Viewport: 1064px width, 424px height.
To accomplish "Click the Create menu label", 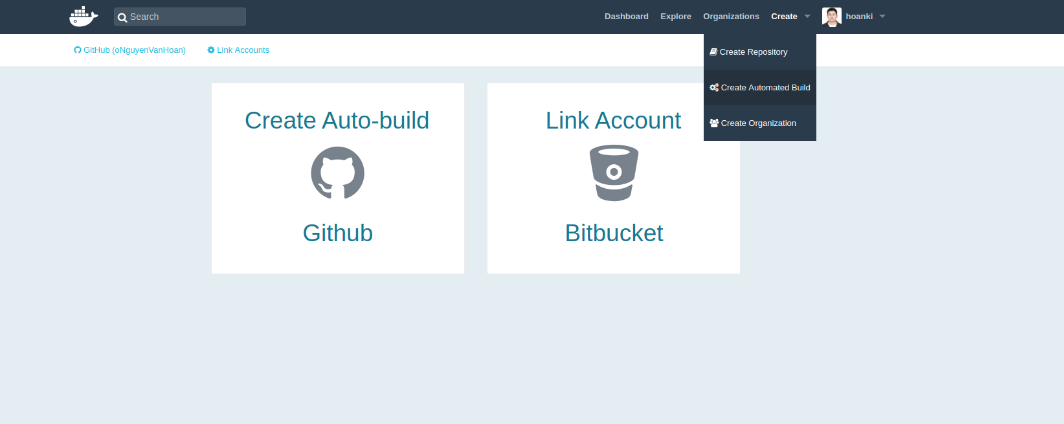I will click(x=784, y=16).
